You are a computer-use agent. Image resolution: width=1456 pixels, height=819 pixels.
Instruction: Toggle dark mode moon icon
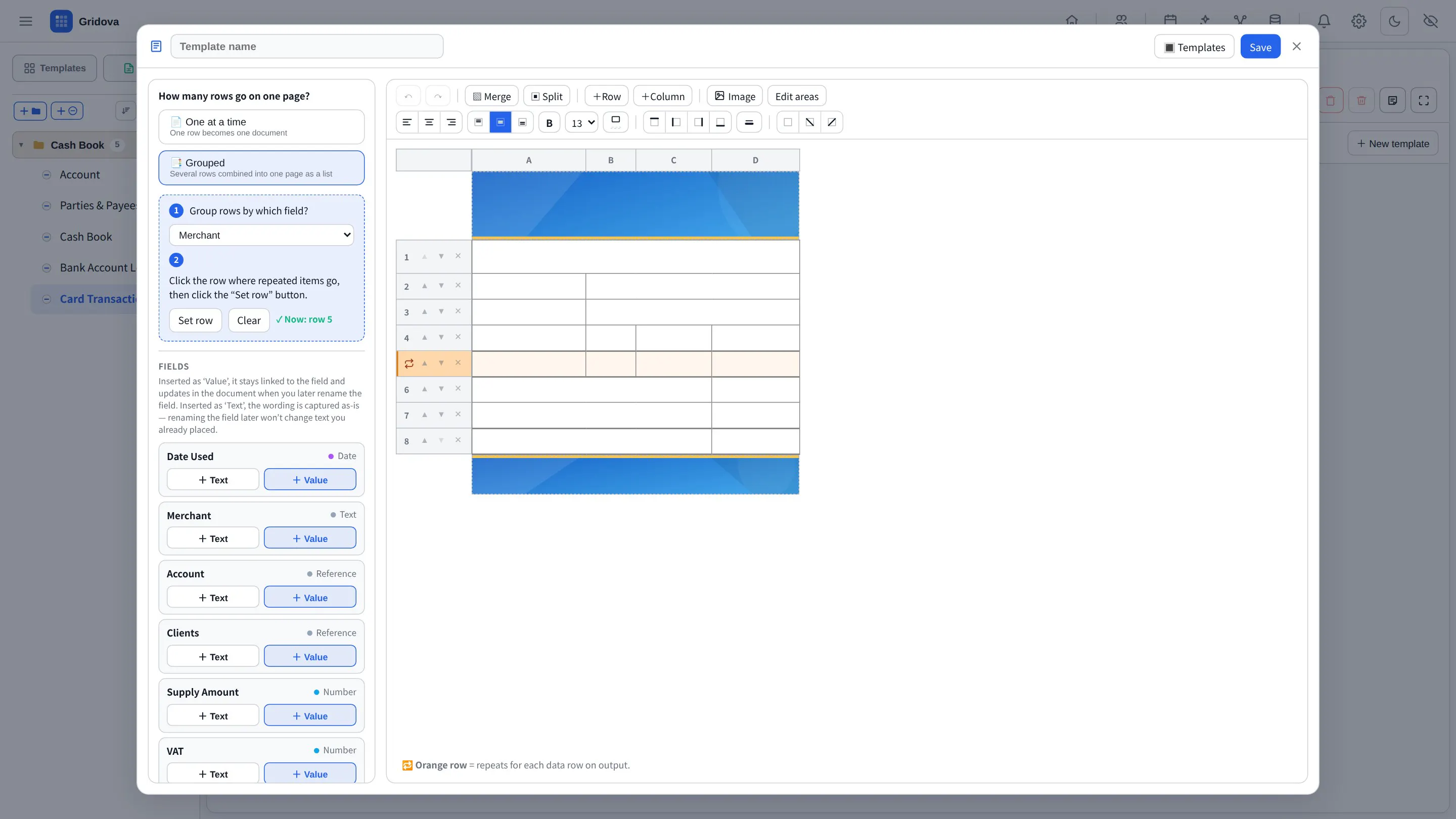1394,21
